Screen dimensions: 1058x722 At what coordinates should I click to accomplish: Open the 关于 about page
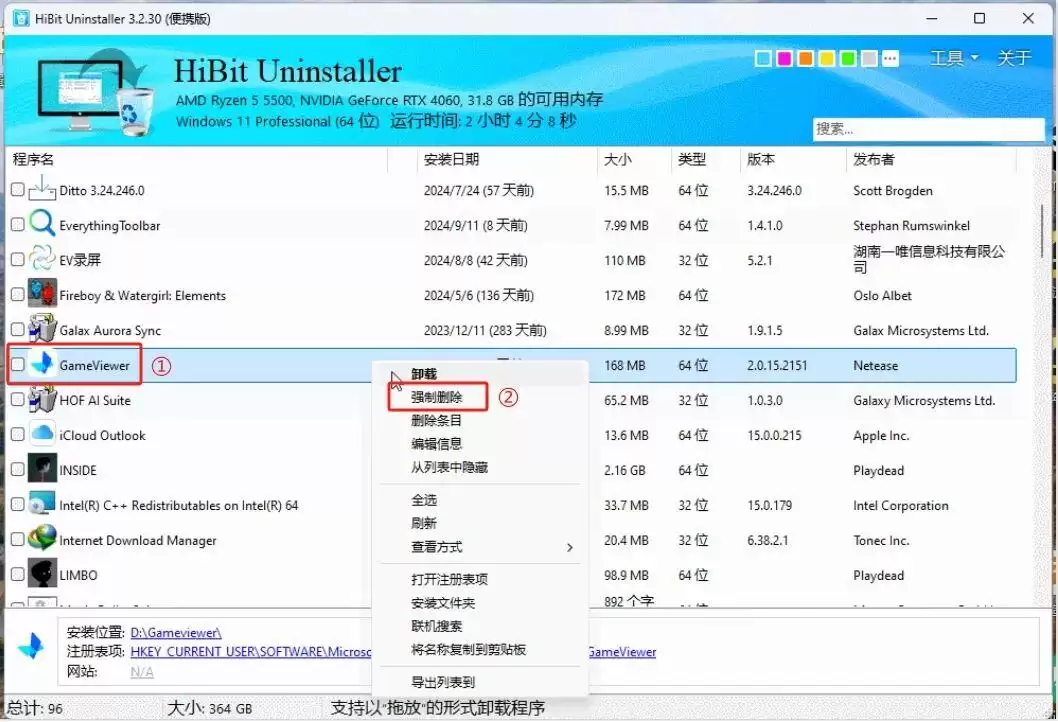point(1014,59)
